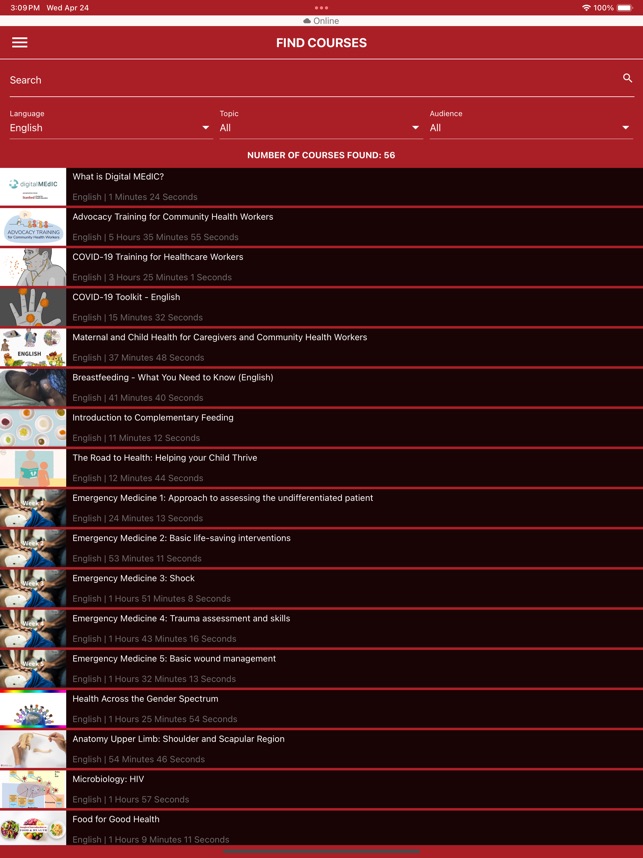Viewport: 643px width, 858px height.
Task: Tap the Wi-Fi status icon
Action: (x=586, y=8)
